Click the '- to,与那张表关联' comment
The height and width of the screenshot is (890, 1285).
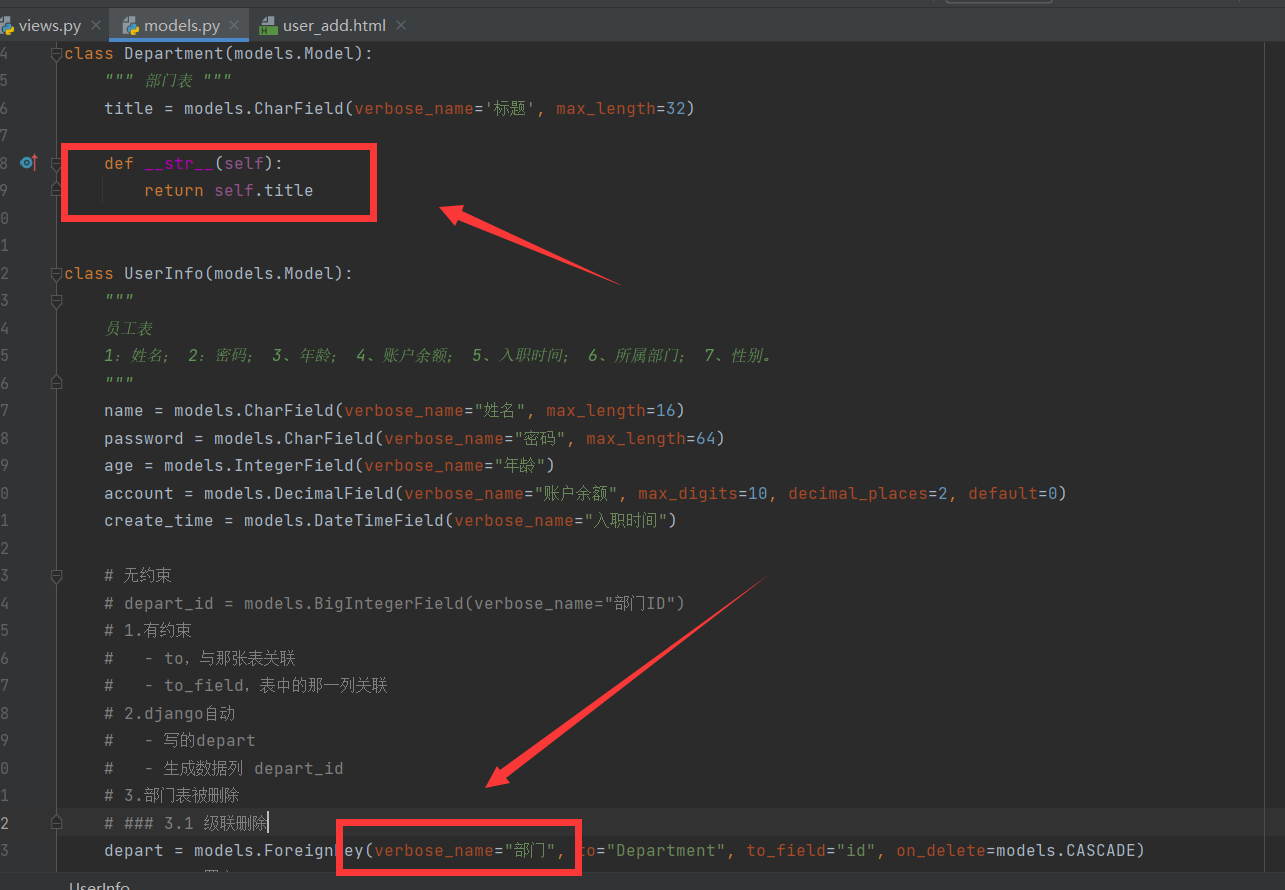click(200, 658)
